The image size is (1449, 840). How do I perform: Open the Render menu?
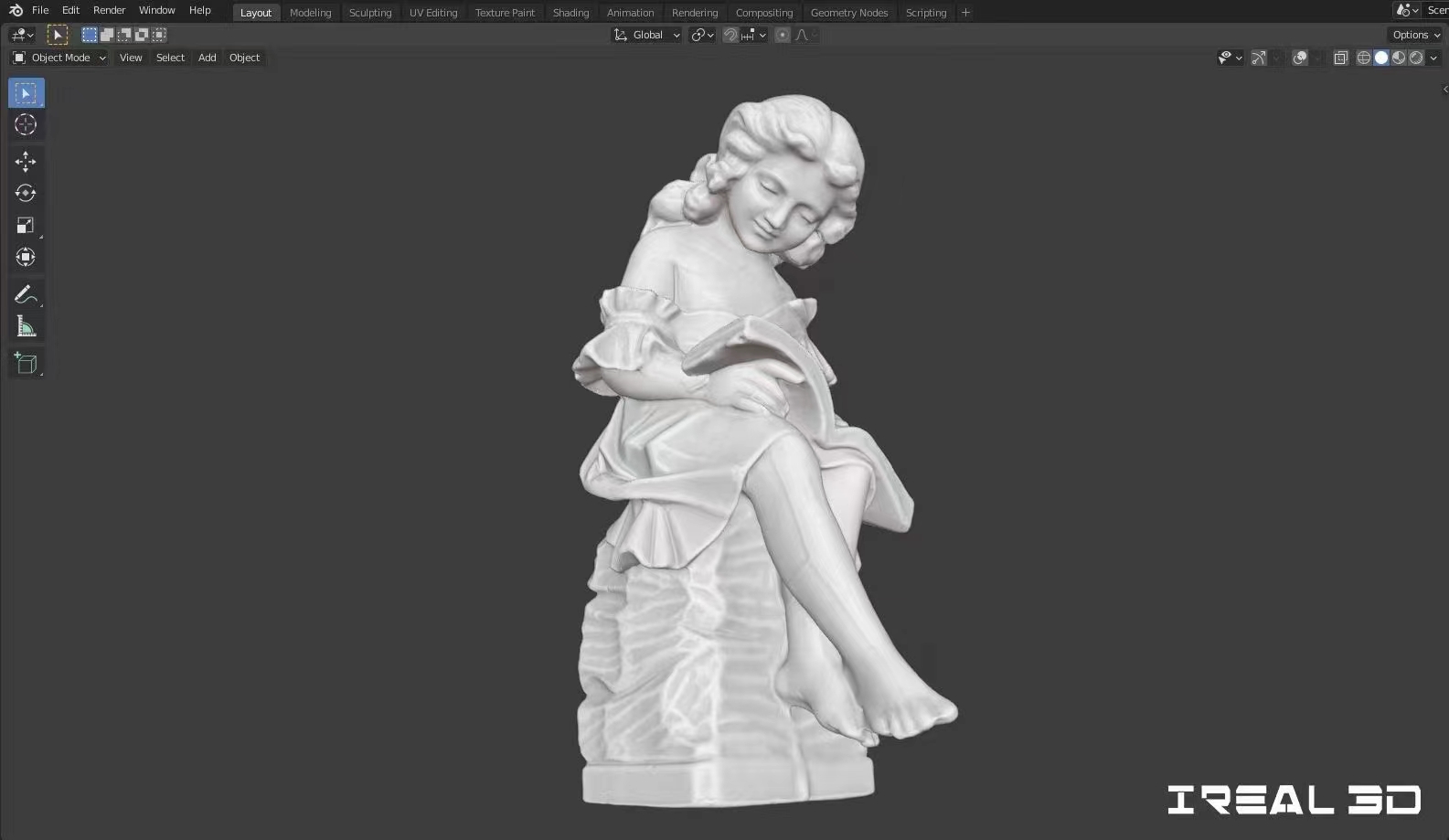tap(109, 10)
